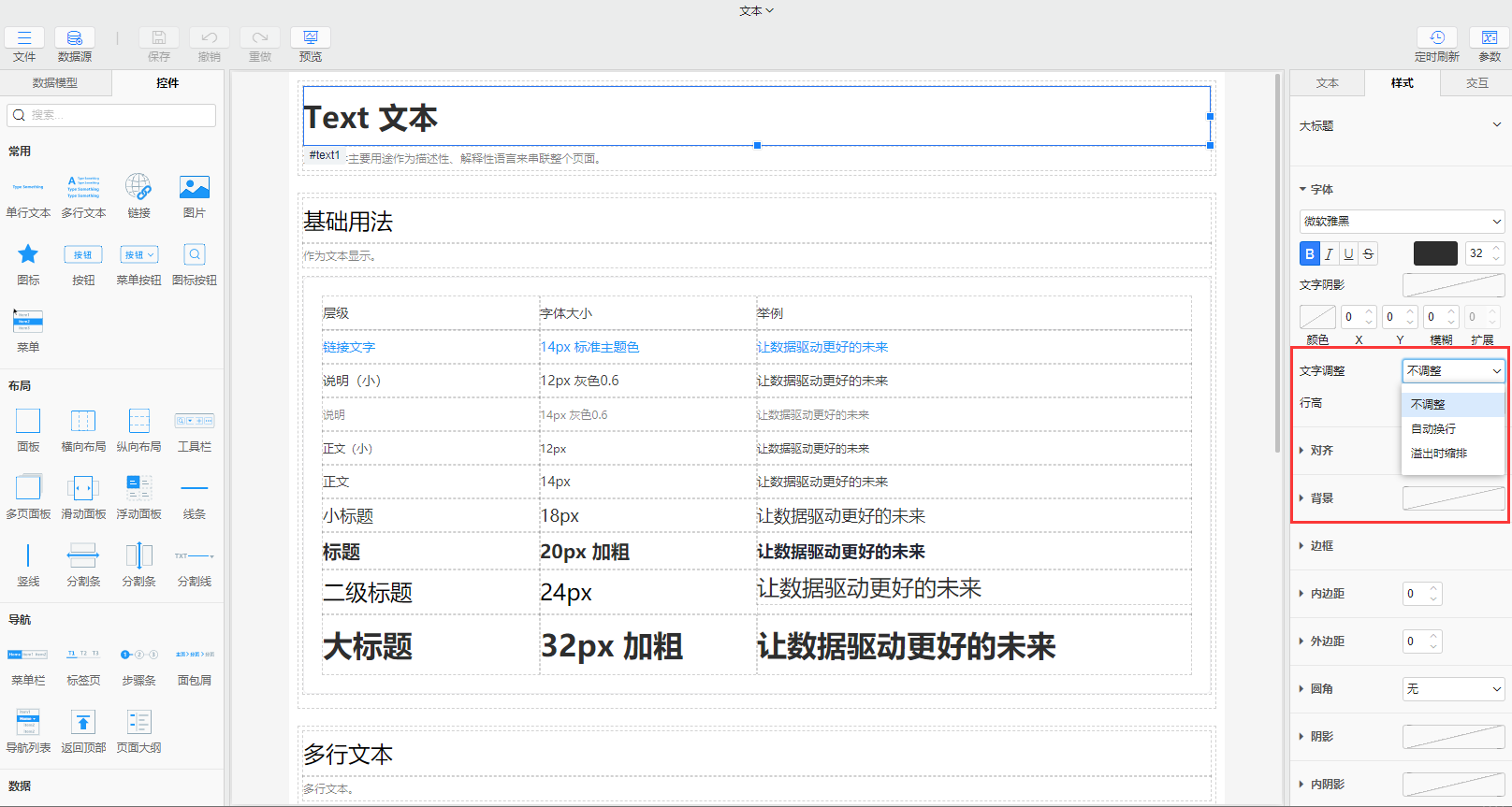Switch to the 交互 interaction tab
Image resolution: width=1512 pixels, height=807 pixels.
click(x=1476, y=83)
